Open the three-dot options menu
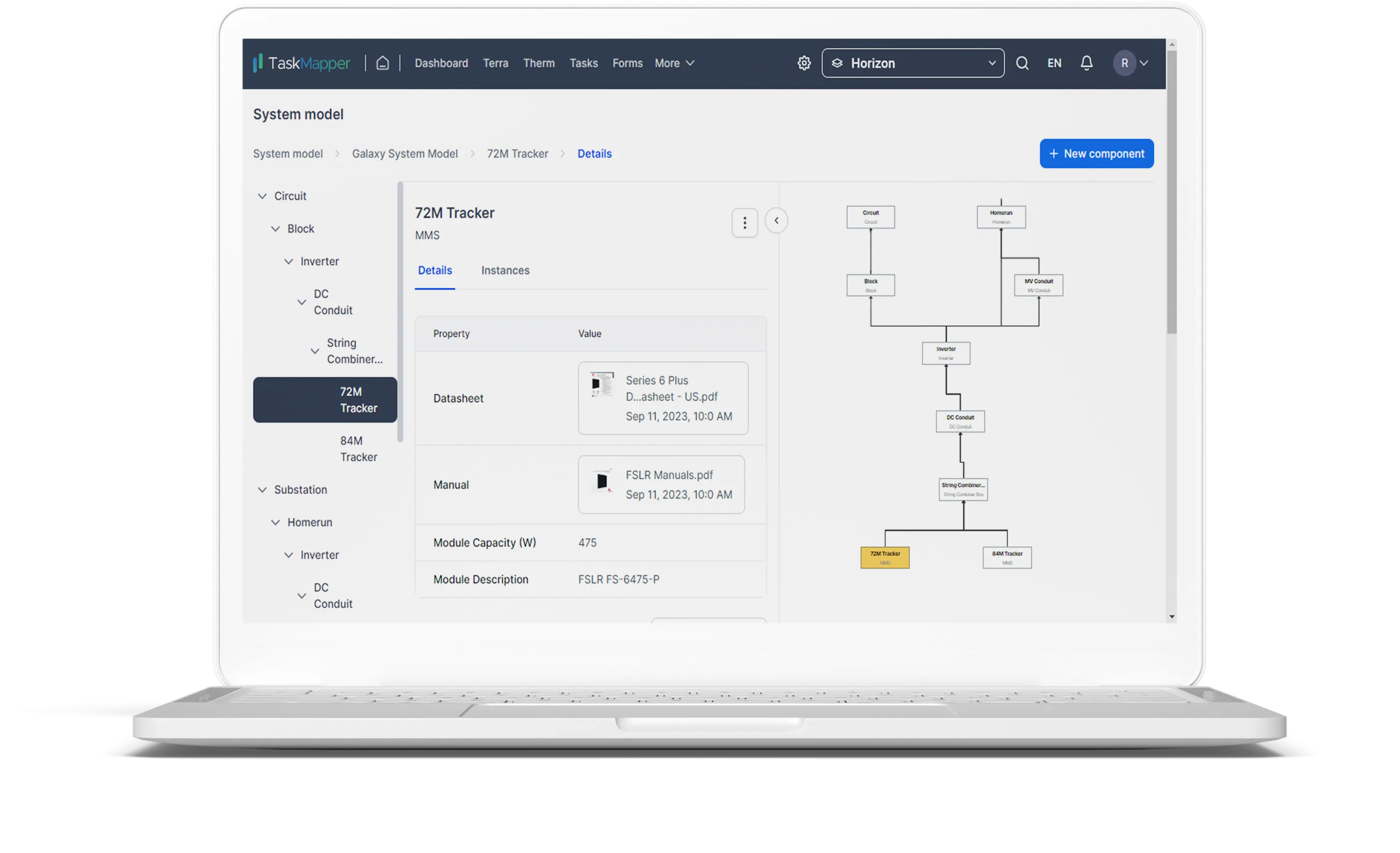 coord(744,223)
